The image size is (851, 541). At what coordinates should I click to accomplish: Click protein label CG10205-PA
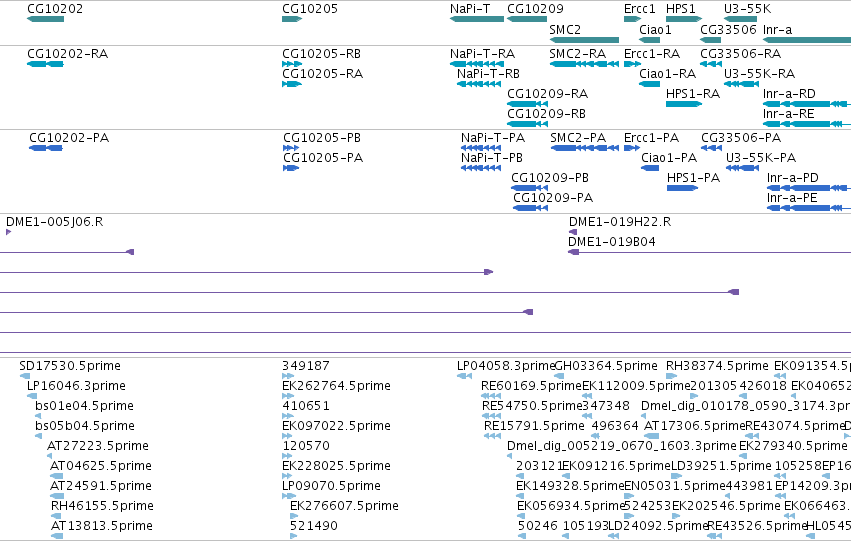[323, 158]
